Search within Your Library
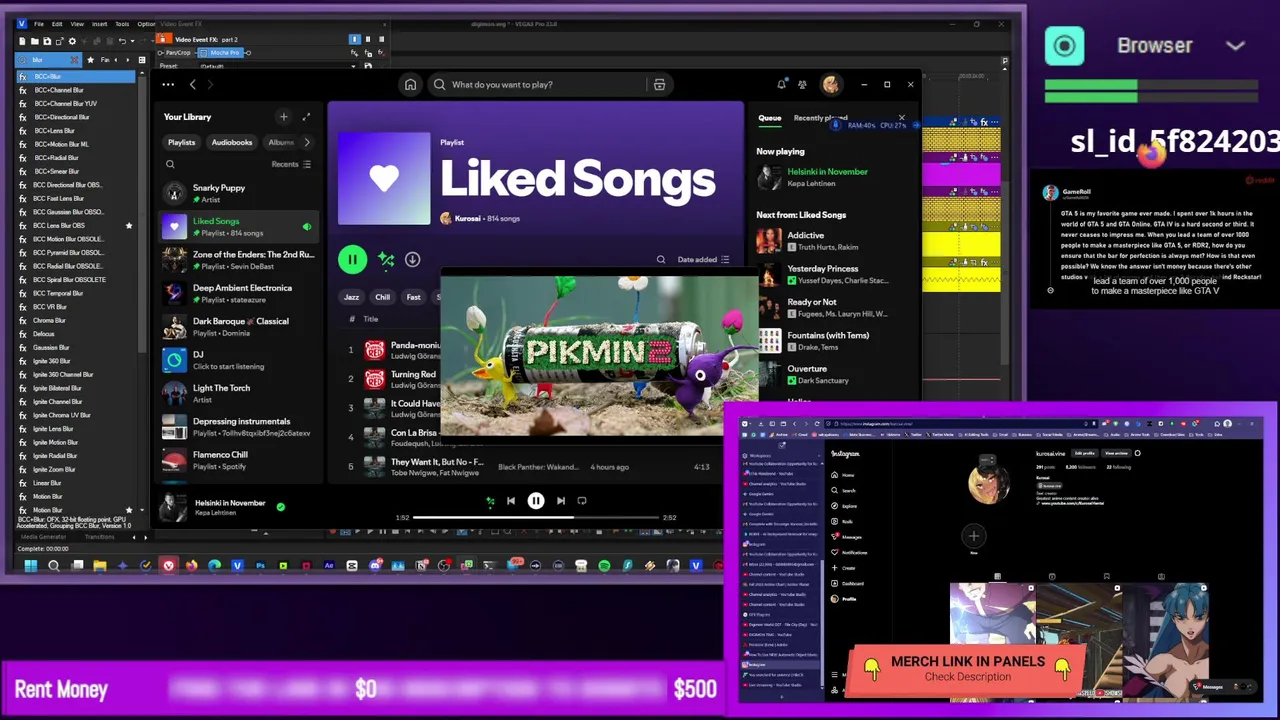This screenshot has height=720, width=1280. tap(170, 164)
